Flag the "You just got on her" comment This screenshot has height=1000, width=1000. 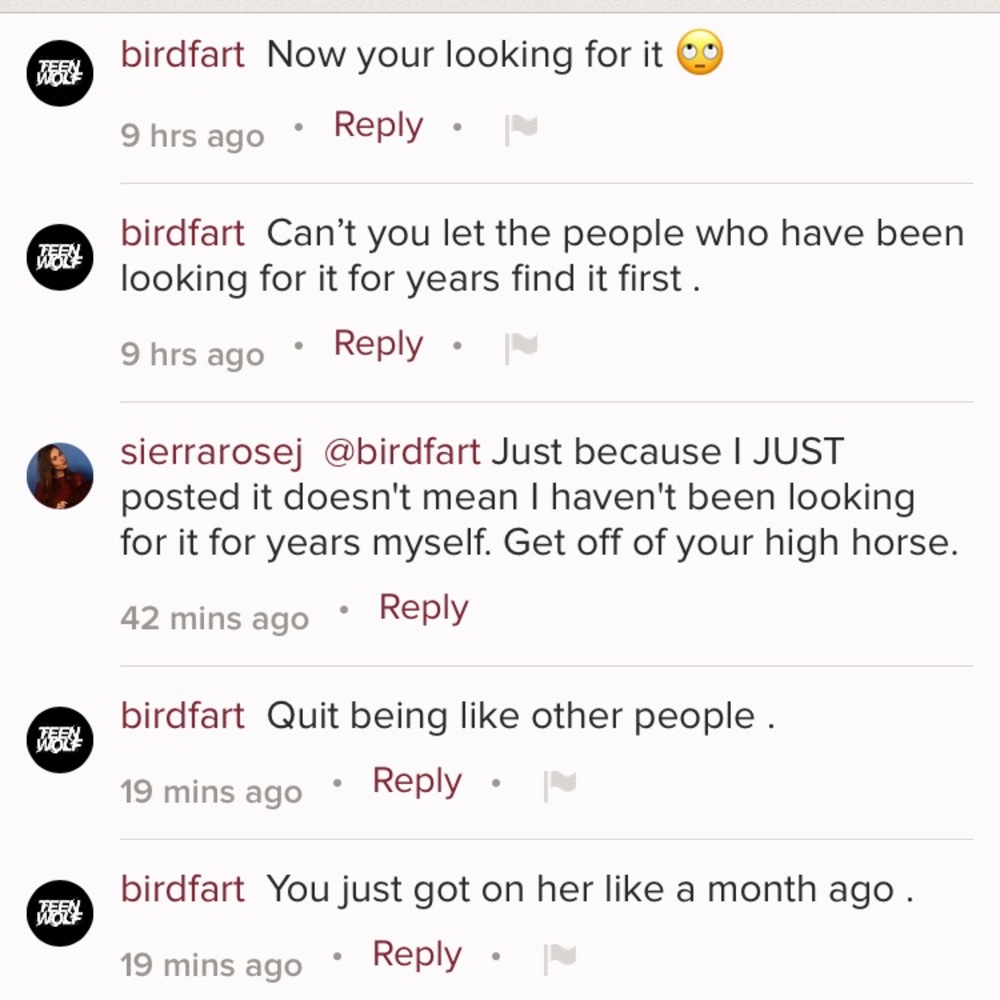[x=560, y=958]
